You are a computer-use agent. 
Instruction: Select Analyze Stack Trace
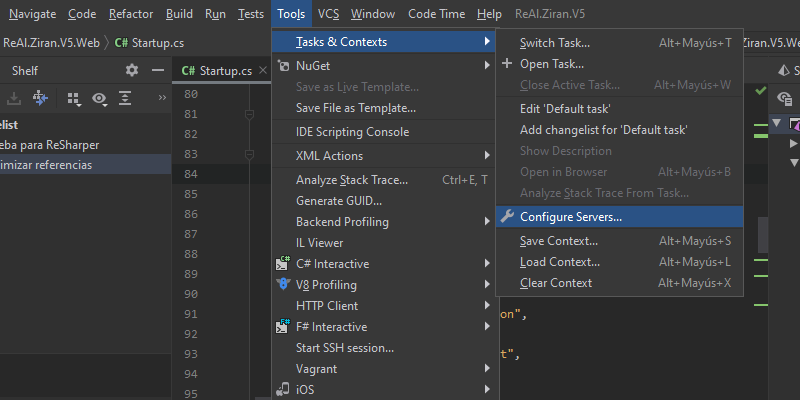(x=383, y=180)
